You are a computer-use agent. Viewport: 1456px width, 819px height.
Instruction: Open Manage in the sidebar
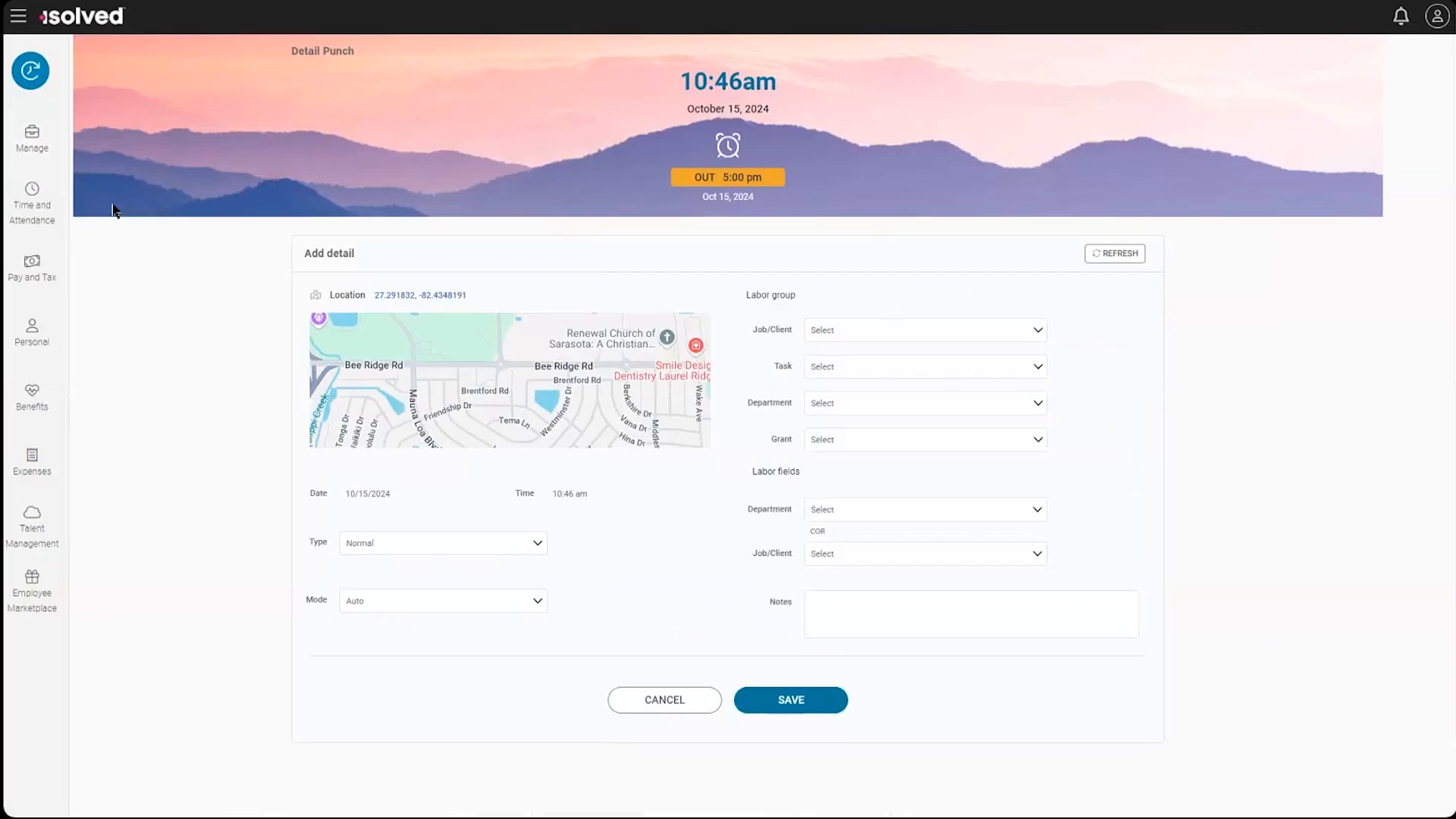32,139
